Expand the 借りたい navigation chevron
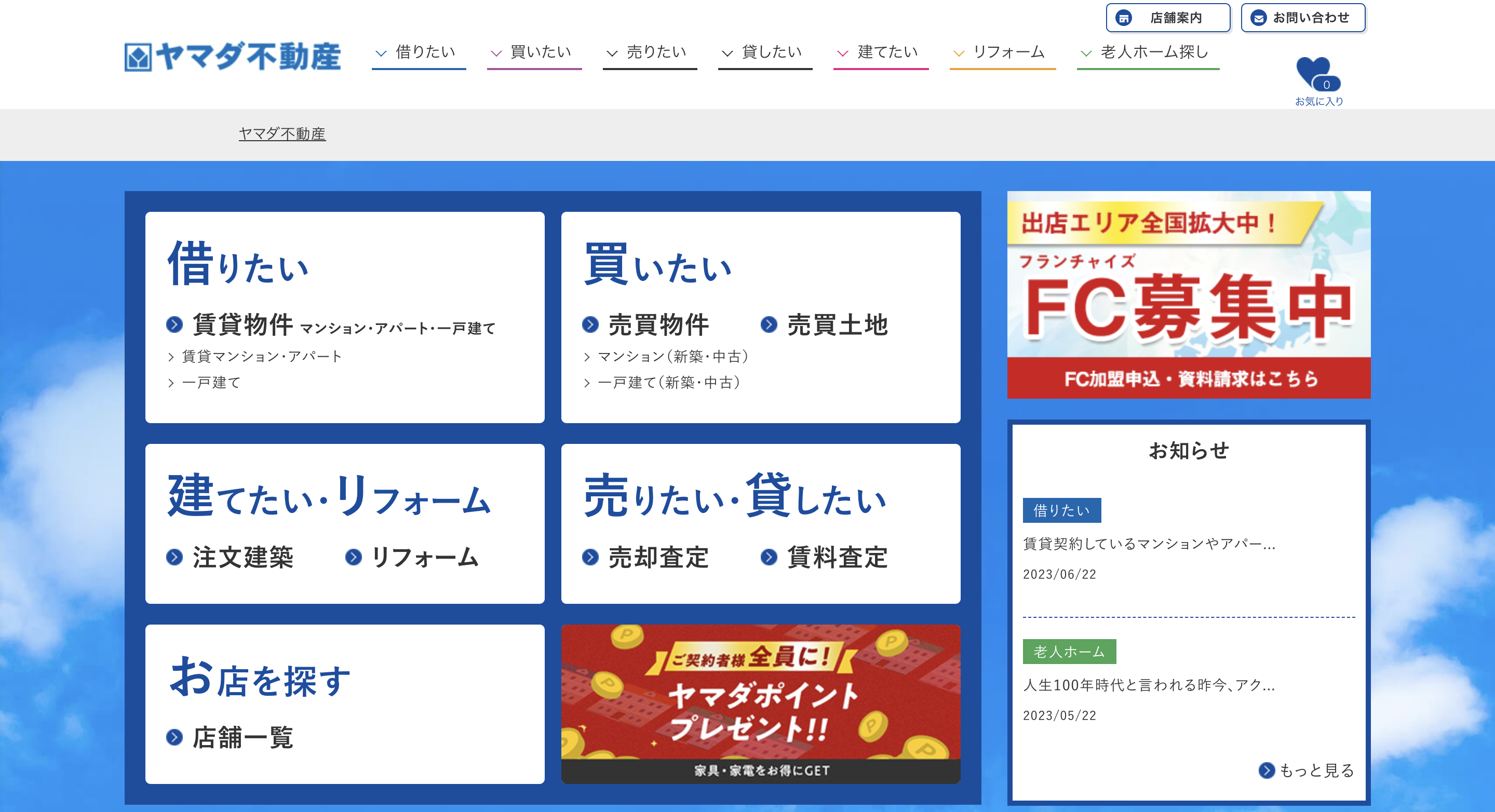Screen dimensions: 1495x812 point(381,53)
